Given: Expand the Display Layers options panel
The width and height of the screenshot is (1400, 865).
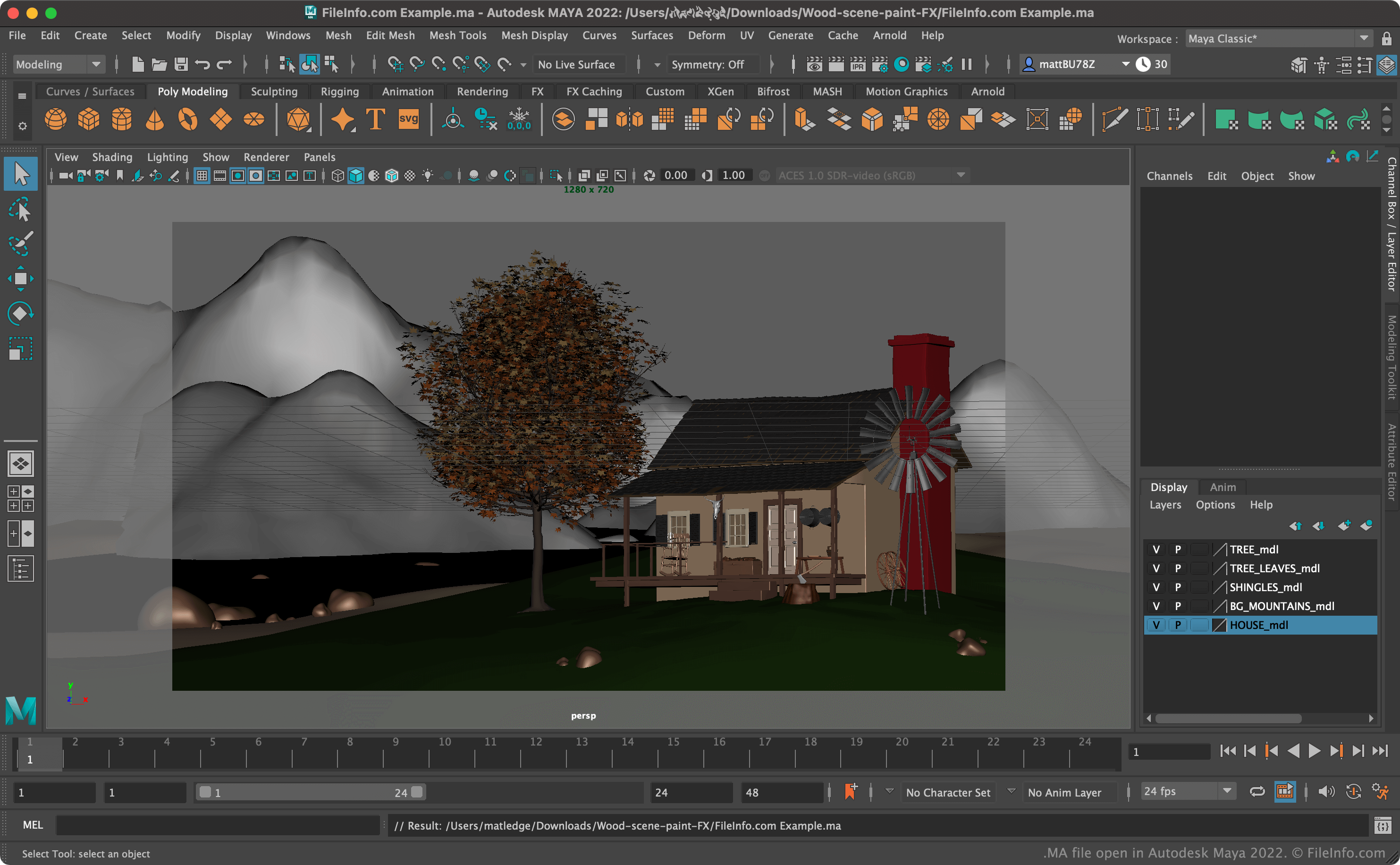Looking at the screenshot, I should coord(1215,504).
